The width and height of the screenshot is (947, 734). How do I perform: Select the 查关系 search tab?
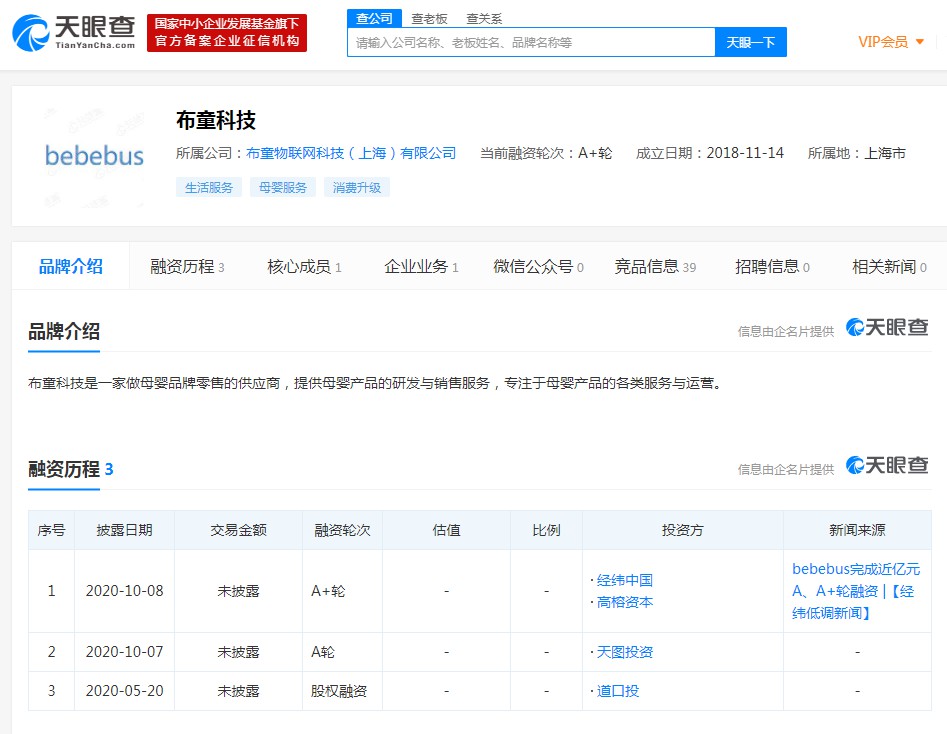(484, 19)
